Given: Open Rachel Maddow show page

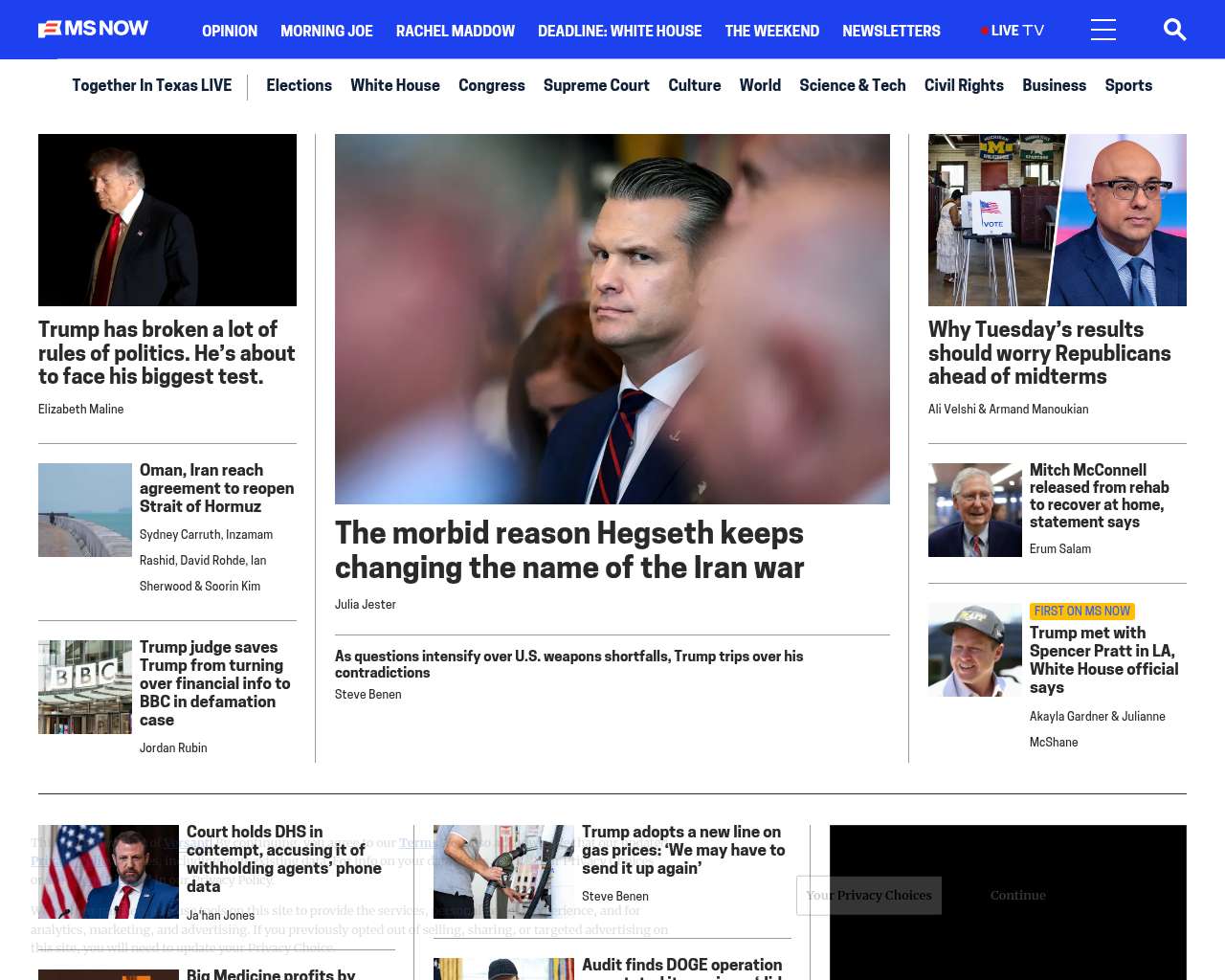Looking at the screenshot, I should click(x=456, y=31).
